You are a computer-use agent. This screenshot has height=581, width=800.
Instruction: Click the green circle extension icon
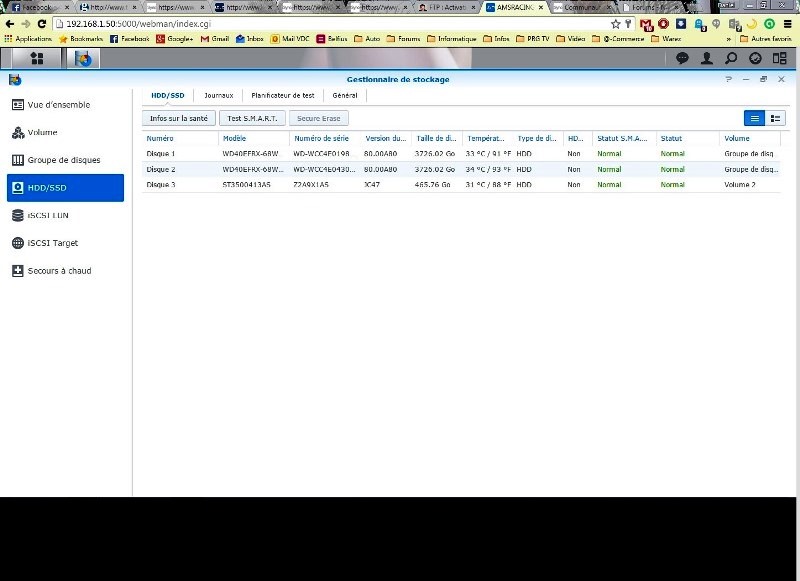(769, 24)
